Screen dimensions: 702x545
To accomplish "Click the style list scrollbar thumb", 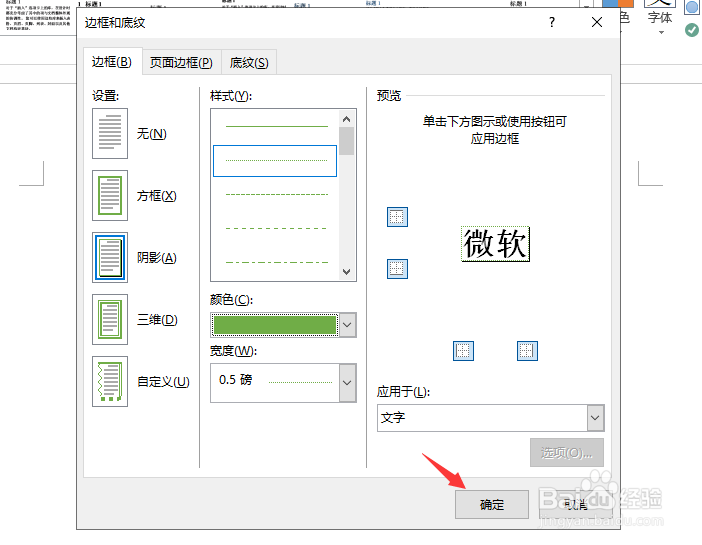I will pyautogui.click(x=347, y=141).
